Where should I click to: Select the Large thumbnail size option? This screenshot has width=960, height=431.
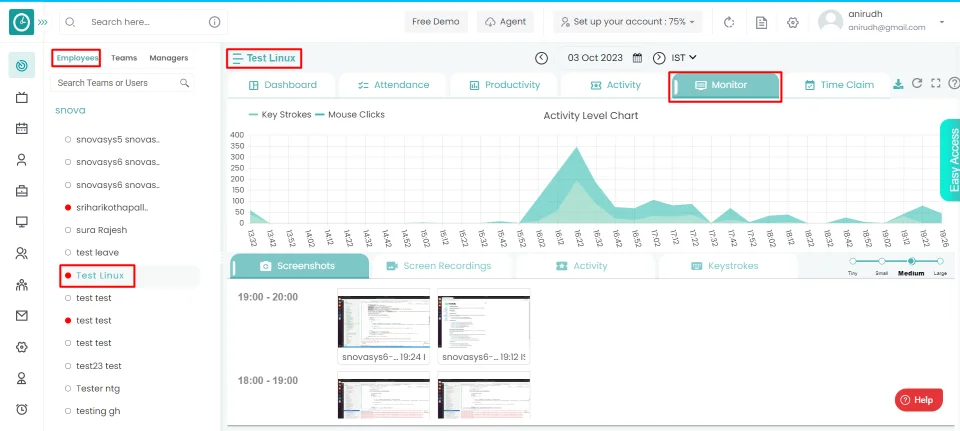[x=940, y=262]
